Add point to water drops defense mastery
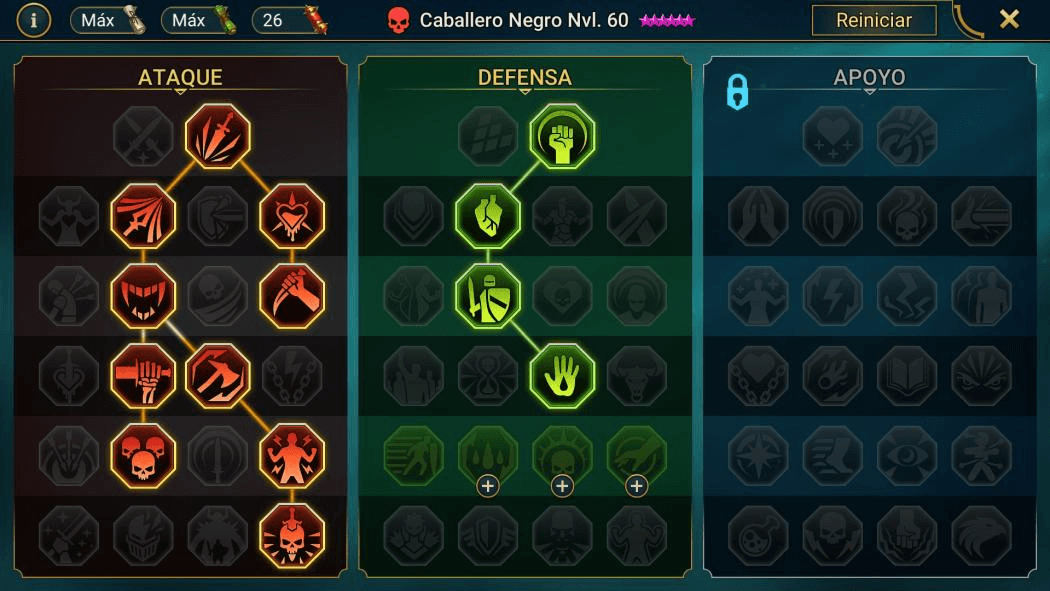Screen dimensions: 1050x591 pyautogui.click(x=488, y=486)
